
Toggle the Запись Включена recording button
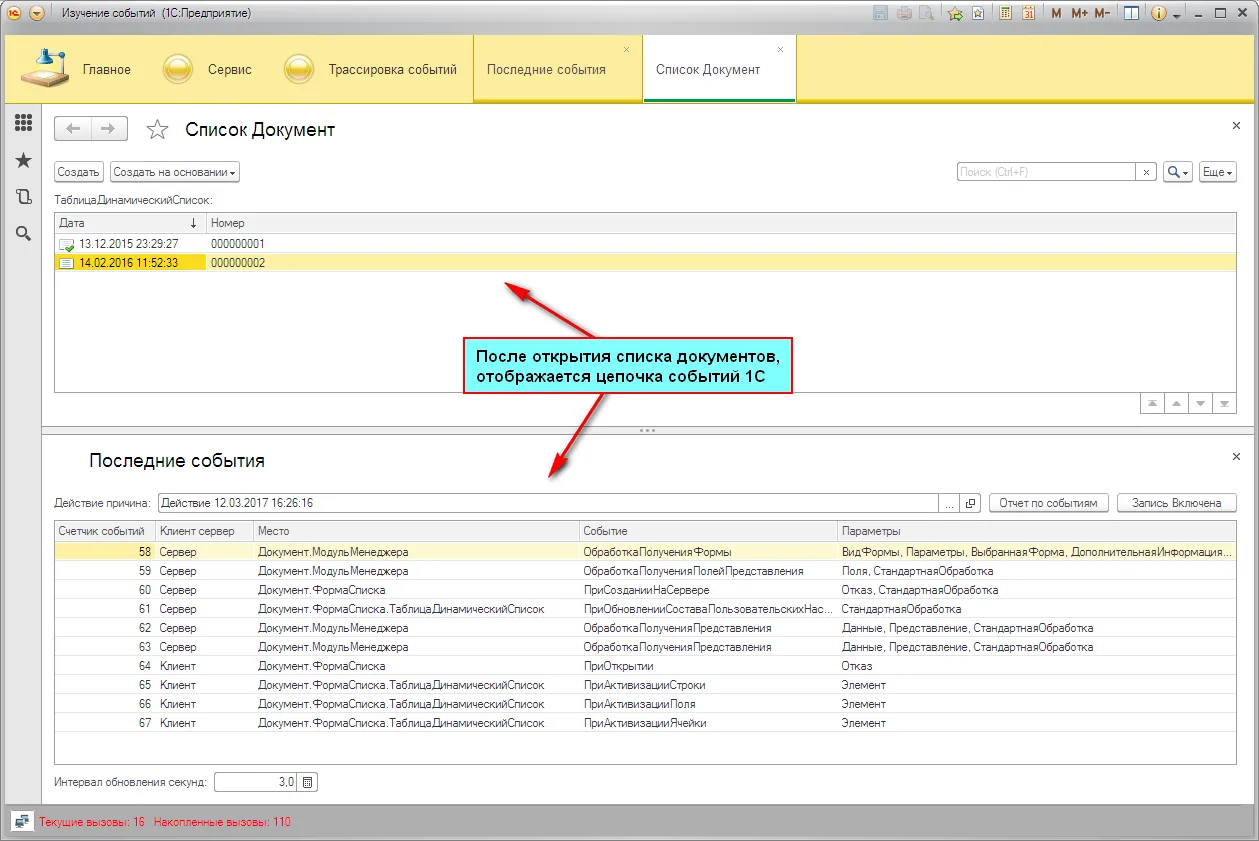coord(1176,503)
